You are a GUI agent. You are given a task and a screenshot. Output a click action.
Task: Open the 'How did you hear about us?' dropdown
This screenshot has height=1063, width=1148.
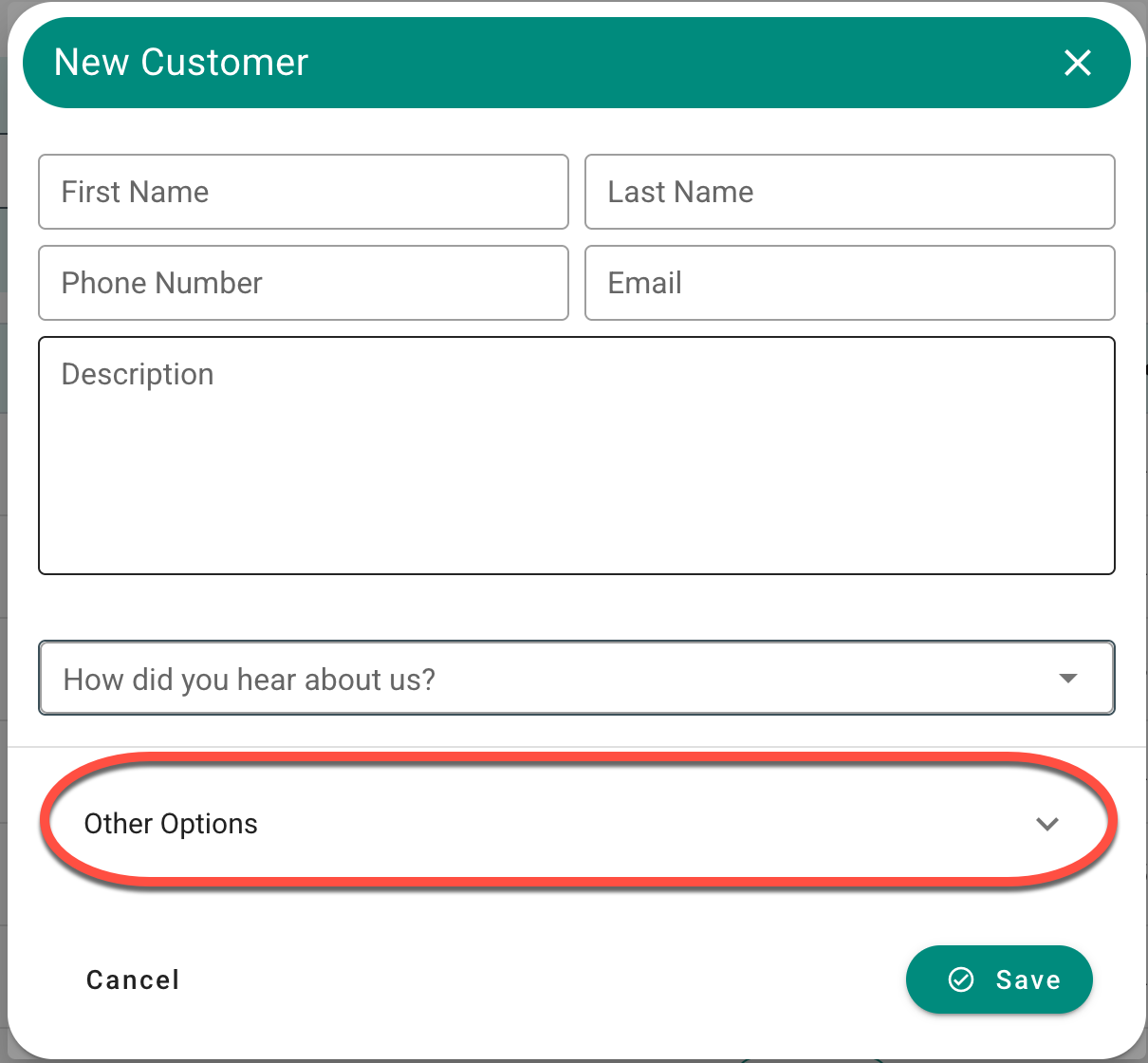click(x=577, y=679)
